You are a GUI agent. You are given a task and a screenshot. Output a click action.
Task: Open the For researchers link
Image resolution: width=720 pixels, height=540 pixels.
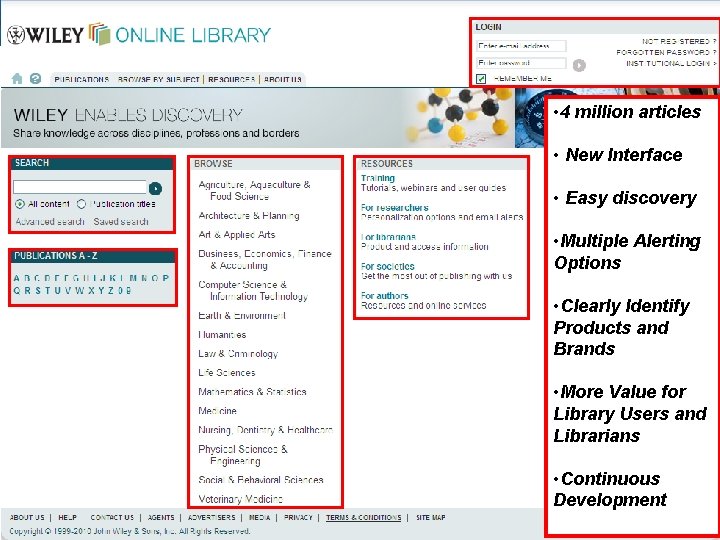coord(394,208)
